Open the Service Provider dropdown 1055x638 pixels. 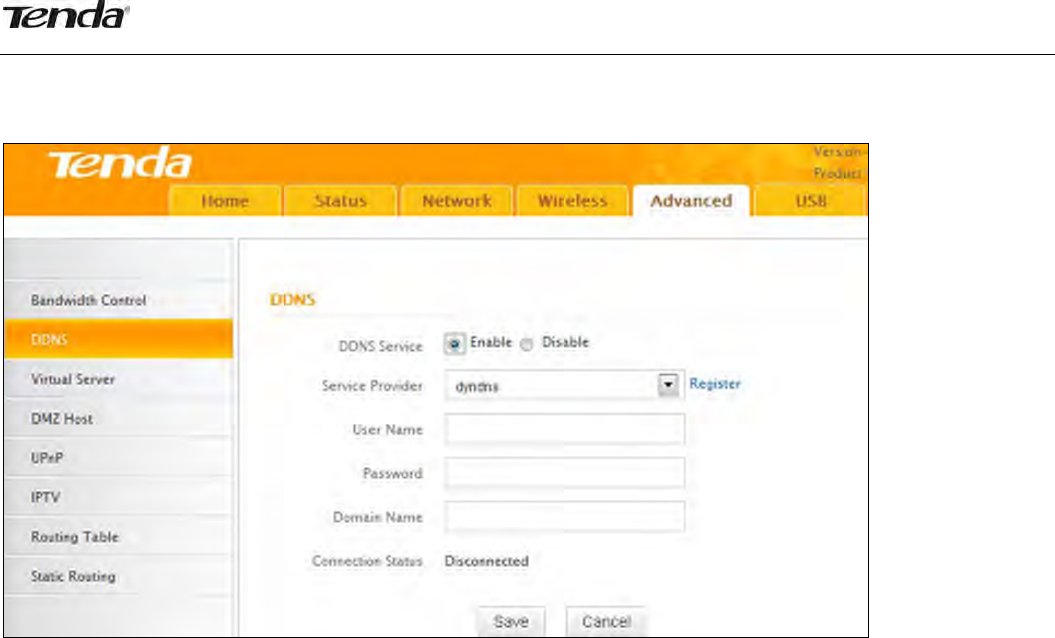[x=564, y=386]
